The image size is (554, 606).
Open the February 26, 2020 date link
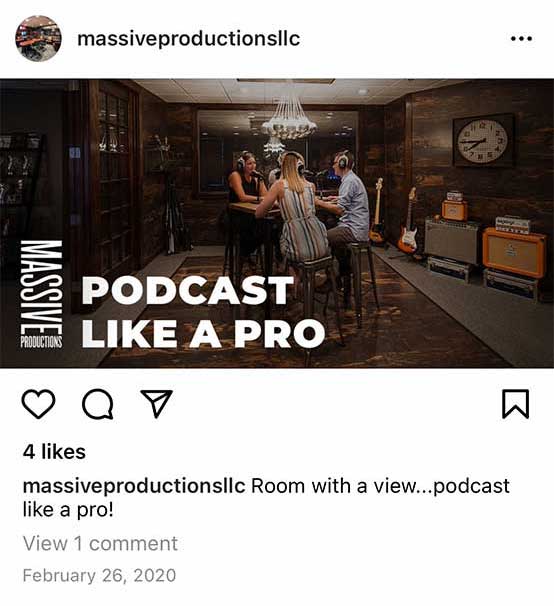click(99, 575)
